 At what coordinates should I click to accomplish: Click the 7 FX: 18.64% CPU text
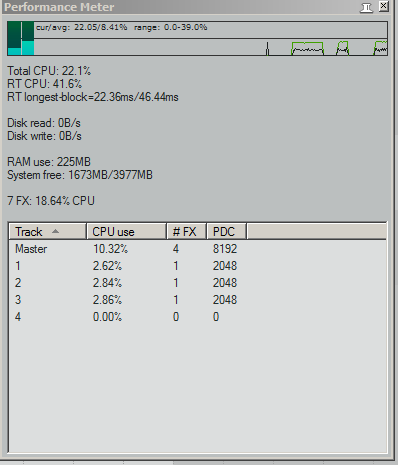coord(51,201)
